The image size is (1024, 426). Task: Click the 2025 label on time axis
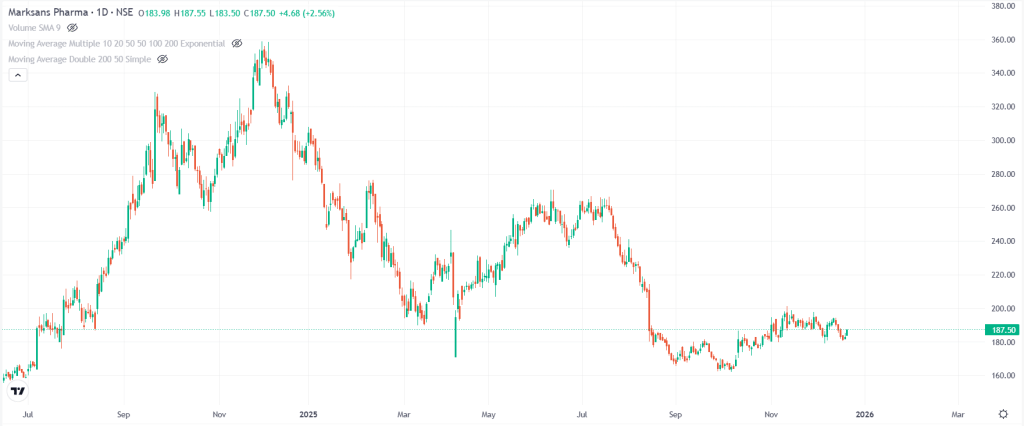307,412
